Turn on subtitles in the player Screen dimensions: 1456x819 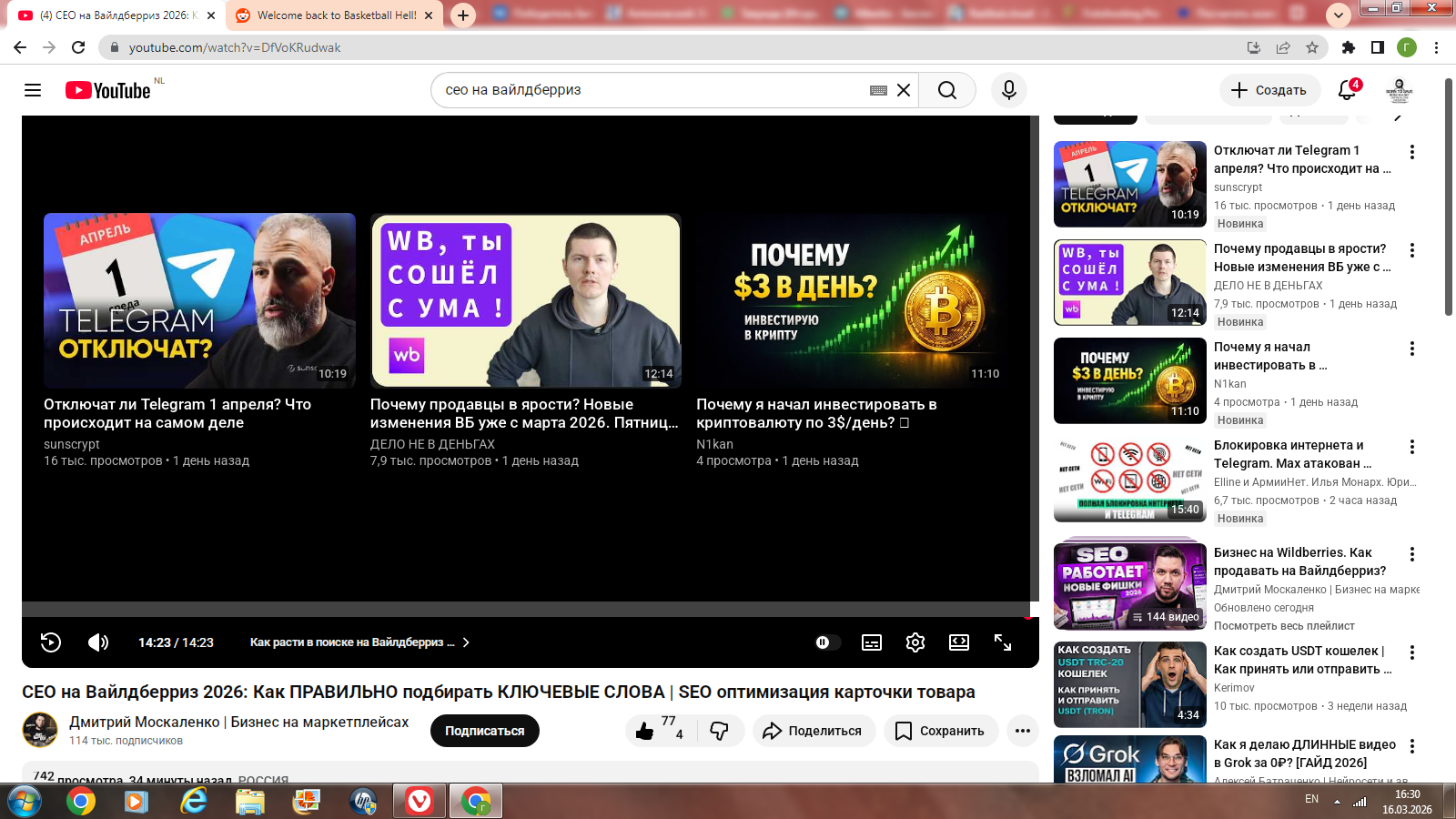[x=872, y=642]
